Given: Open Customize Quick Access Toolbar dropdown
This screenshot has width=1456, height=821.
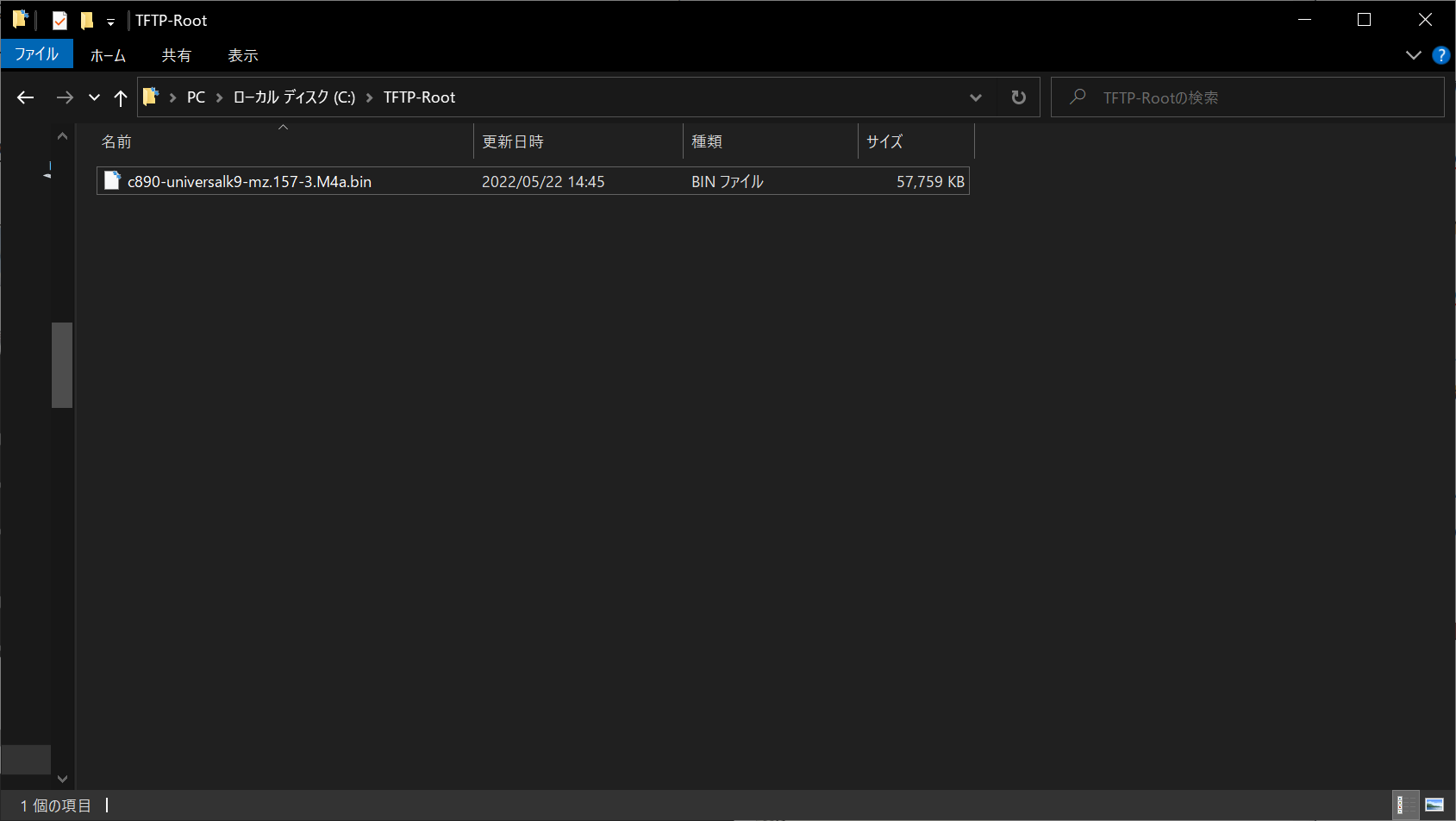Looking at the screenshot, I should click(110, 22).
